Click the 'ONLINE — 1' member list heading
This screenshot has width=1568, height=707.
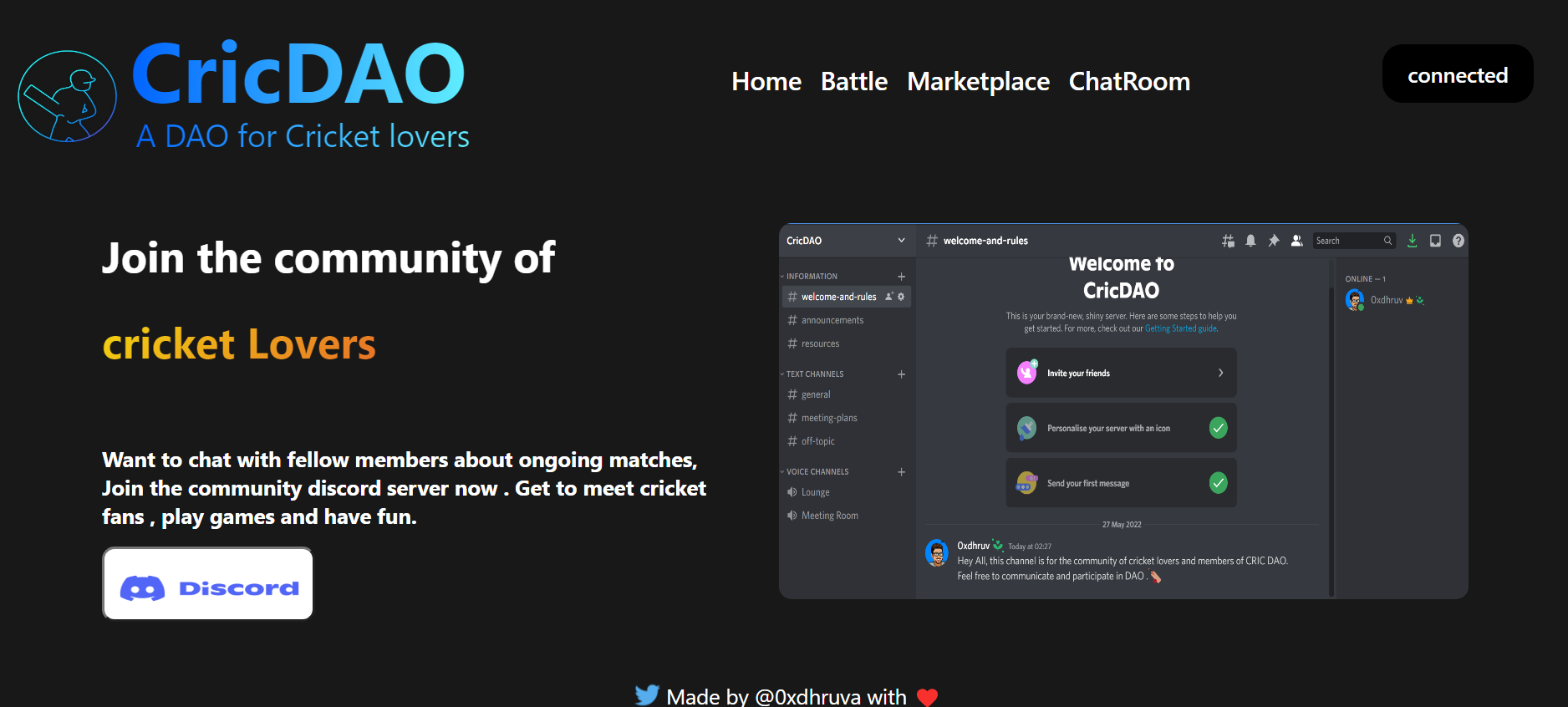(1366, 279)
